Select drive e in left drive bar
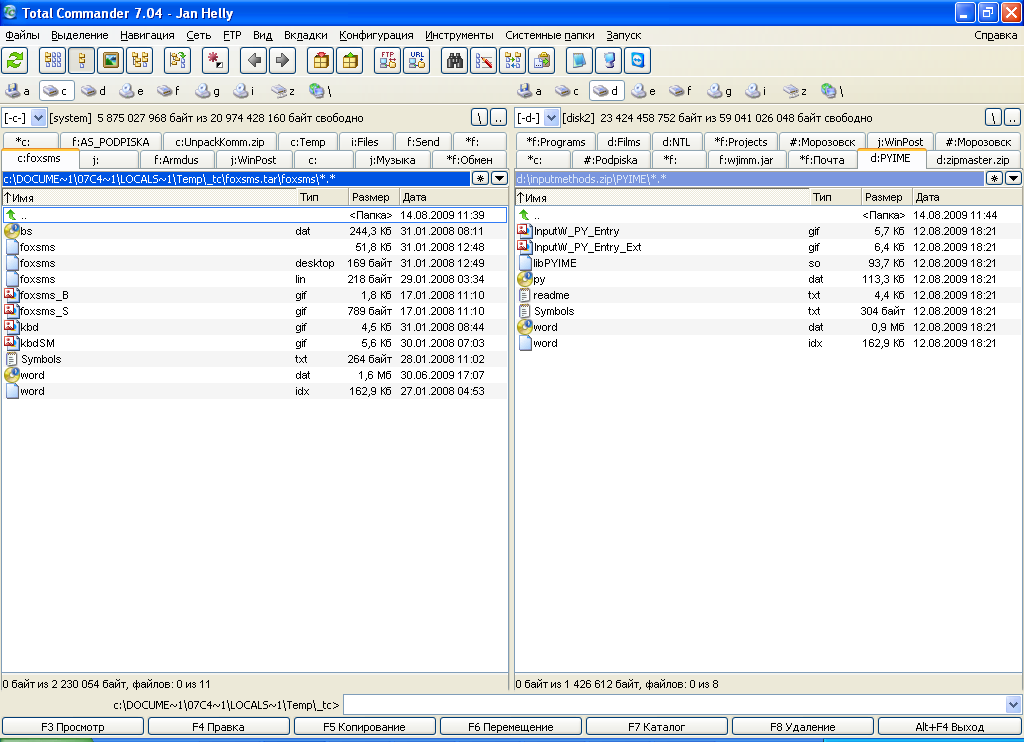This screenshot has width=1024, height=742. tap(132, 91)
